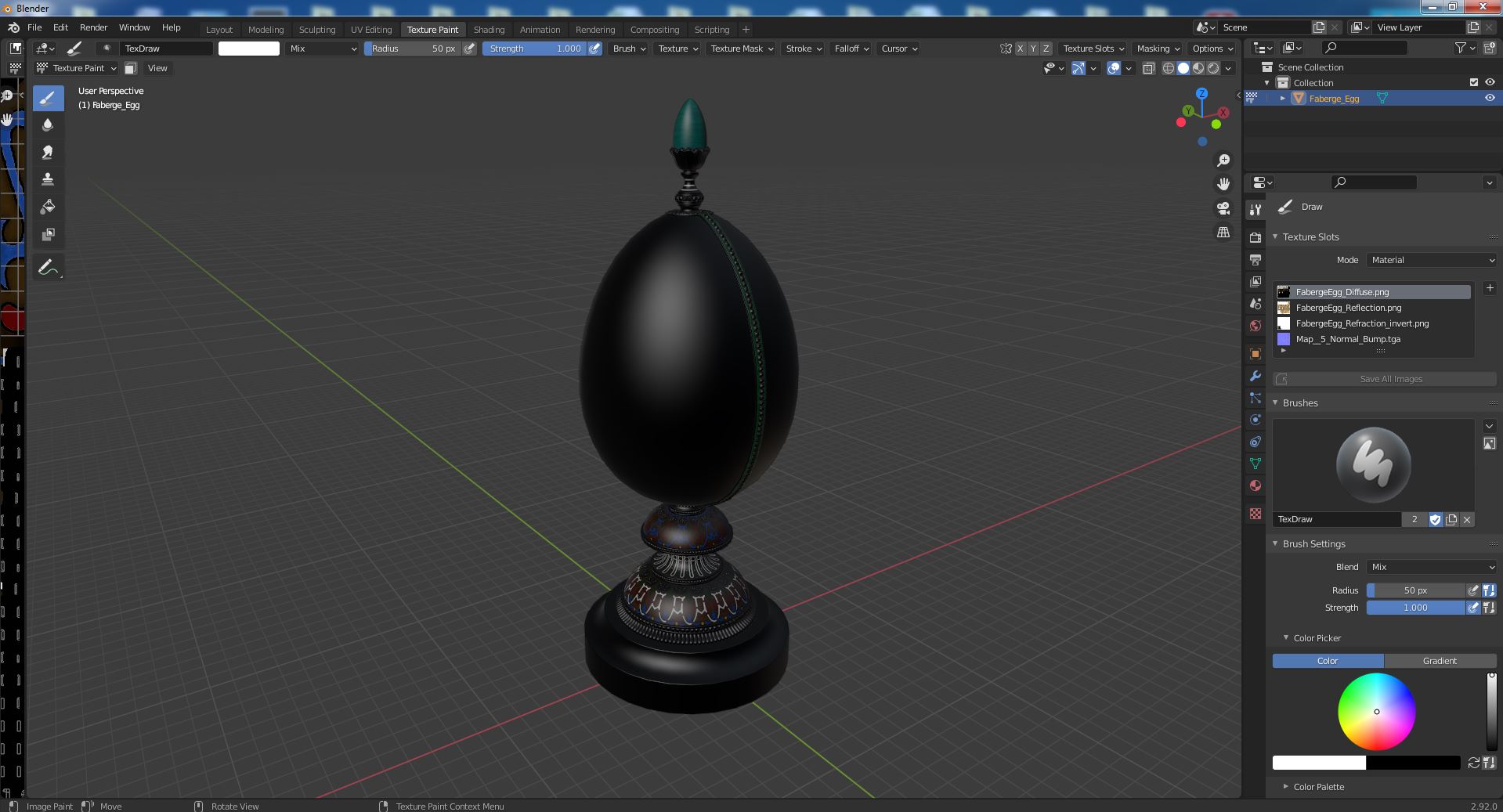Select the Fill bucket tool
The height and width of the screenshot is (812, 1503).
(x=48, y=207)
